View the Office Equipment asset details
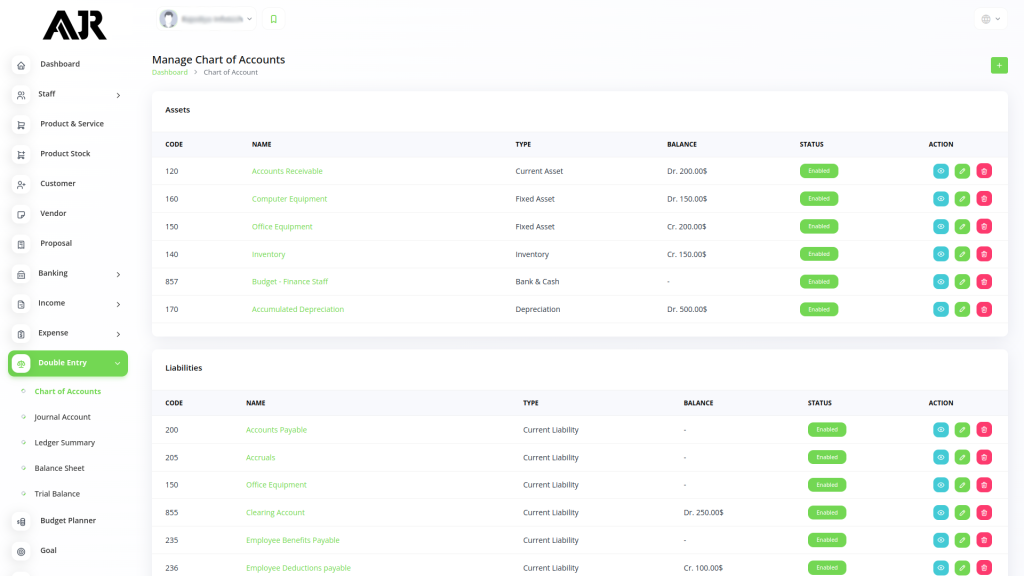This screenshot has height=576, width=1024. (x=940, y=227)
